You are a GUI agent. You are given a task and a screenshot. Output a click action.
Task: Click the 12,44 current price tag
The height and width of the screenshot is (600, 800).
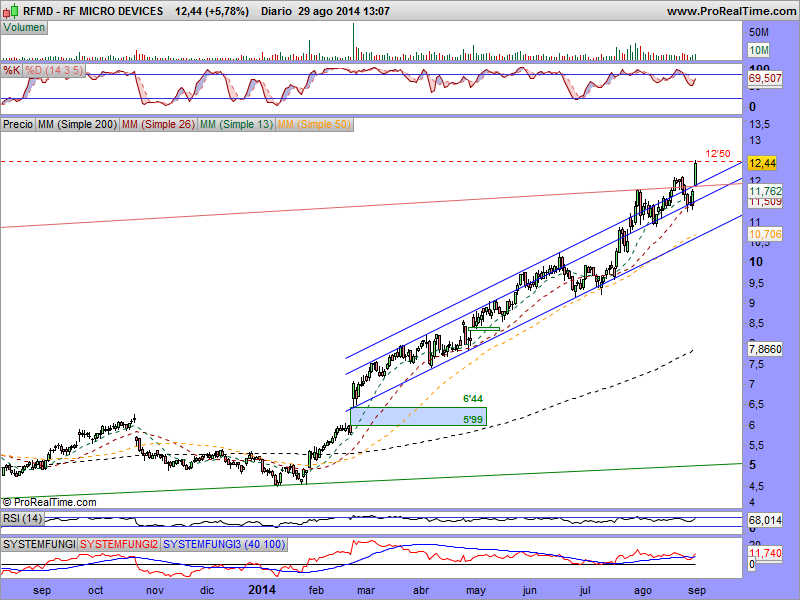click(x=762, y=163)
